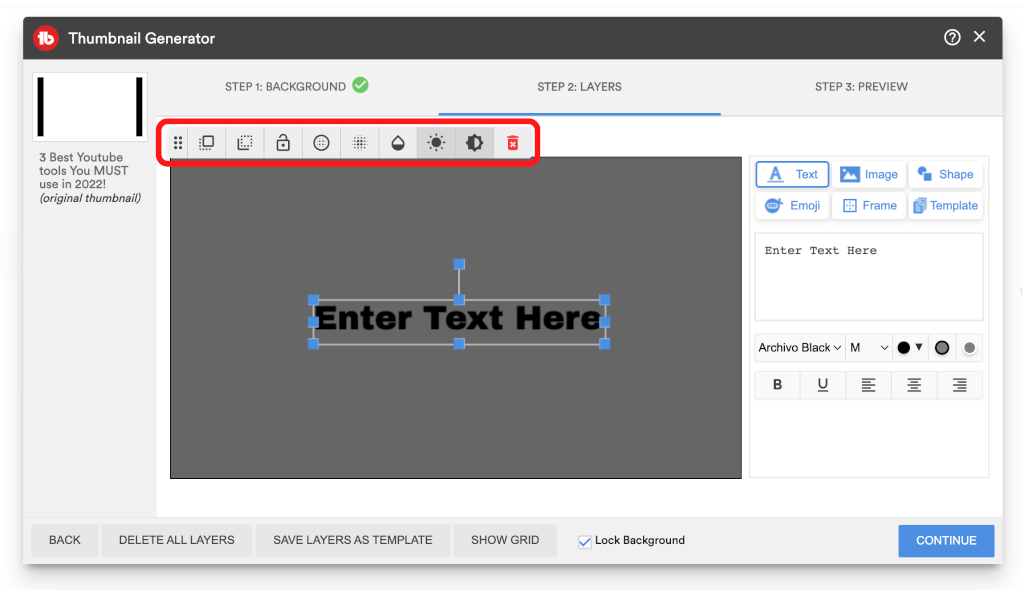The image size is (1024, 590).
Task: Uncheck the Lock Background checkbox
Action: [x=585, y=541]
